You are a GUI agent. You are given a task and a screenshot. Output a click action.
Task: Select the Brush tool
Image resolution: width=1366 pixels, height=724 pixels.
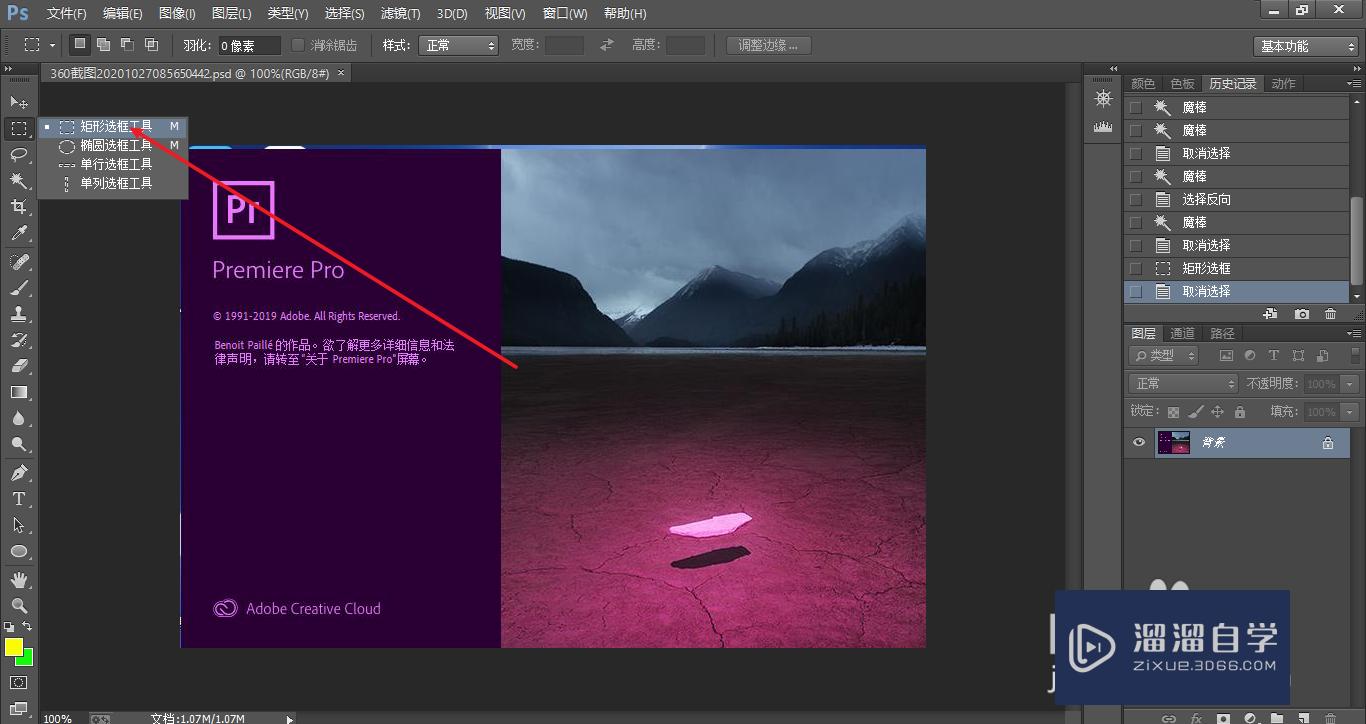click(x=19, y=288)
